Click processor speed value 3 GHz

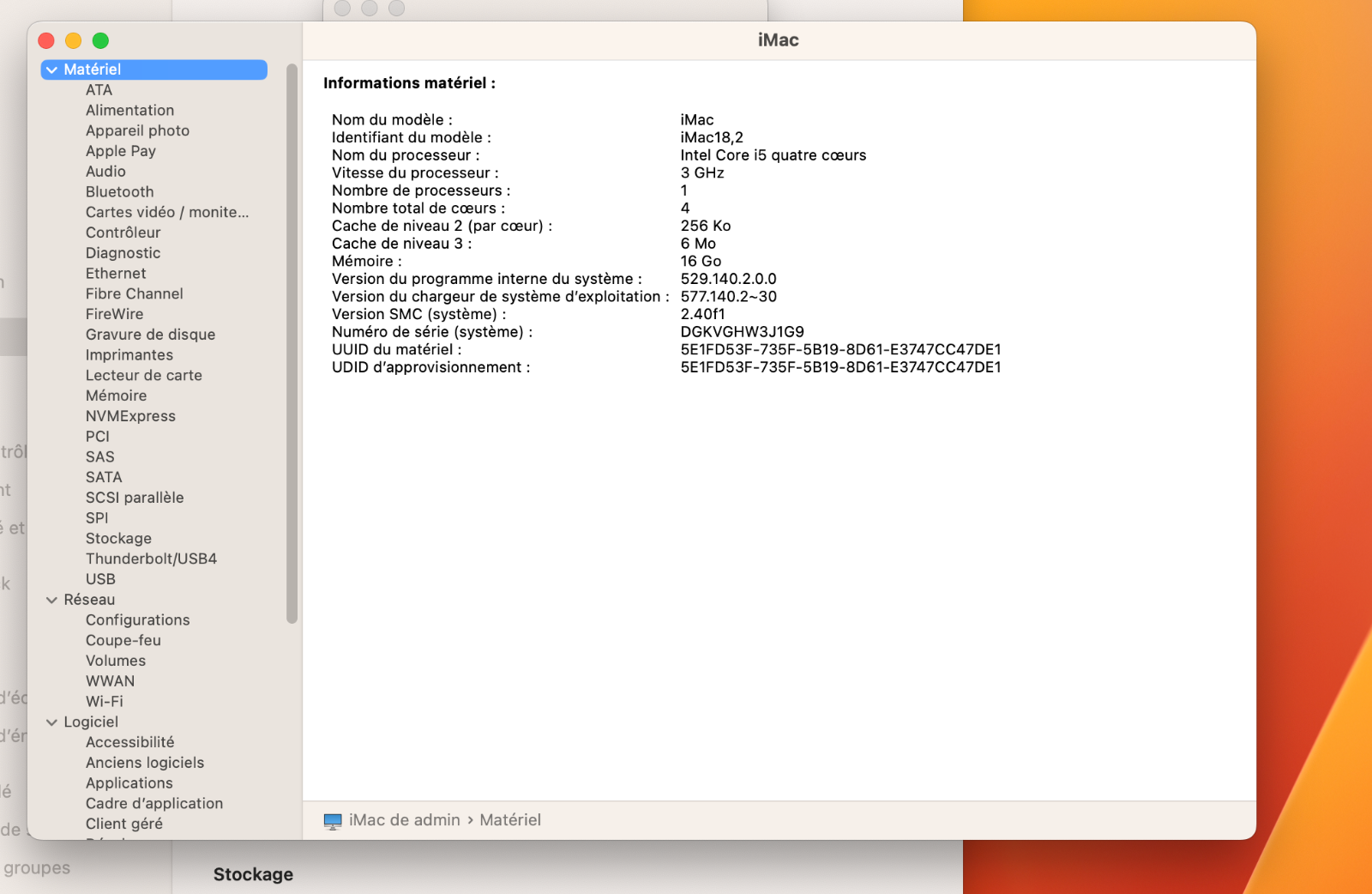coord(702,173)
